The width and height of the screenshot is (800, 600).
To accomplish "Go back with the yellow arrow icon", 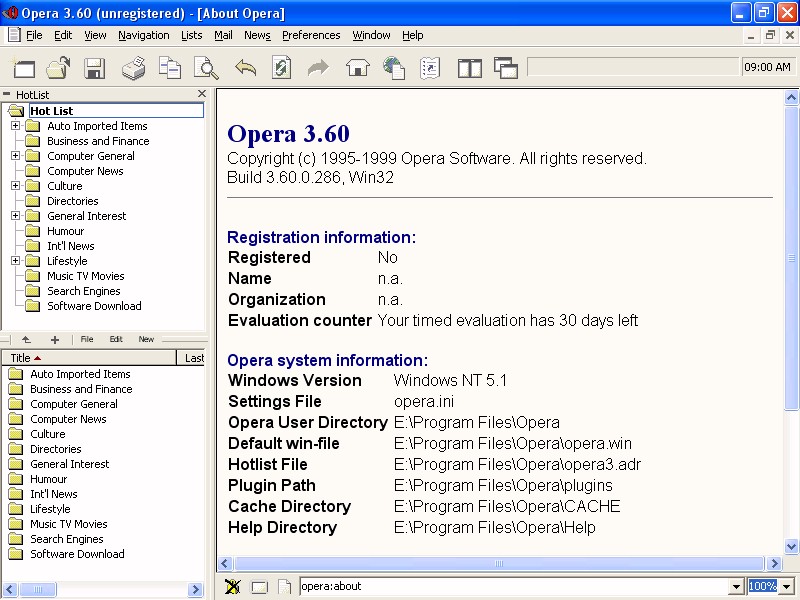I will coord(245,67).
